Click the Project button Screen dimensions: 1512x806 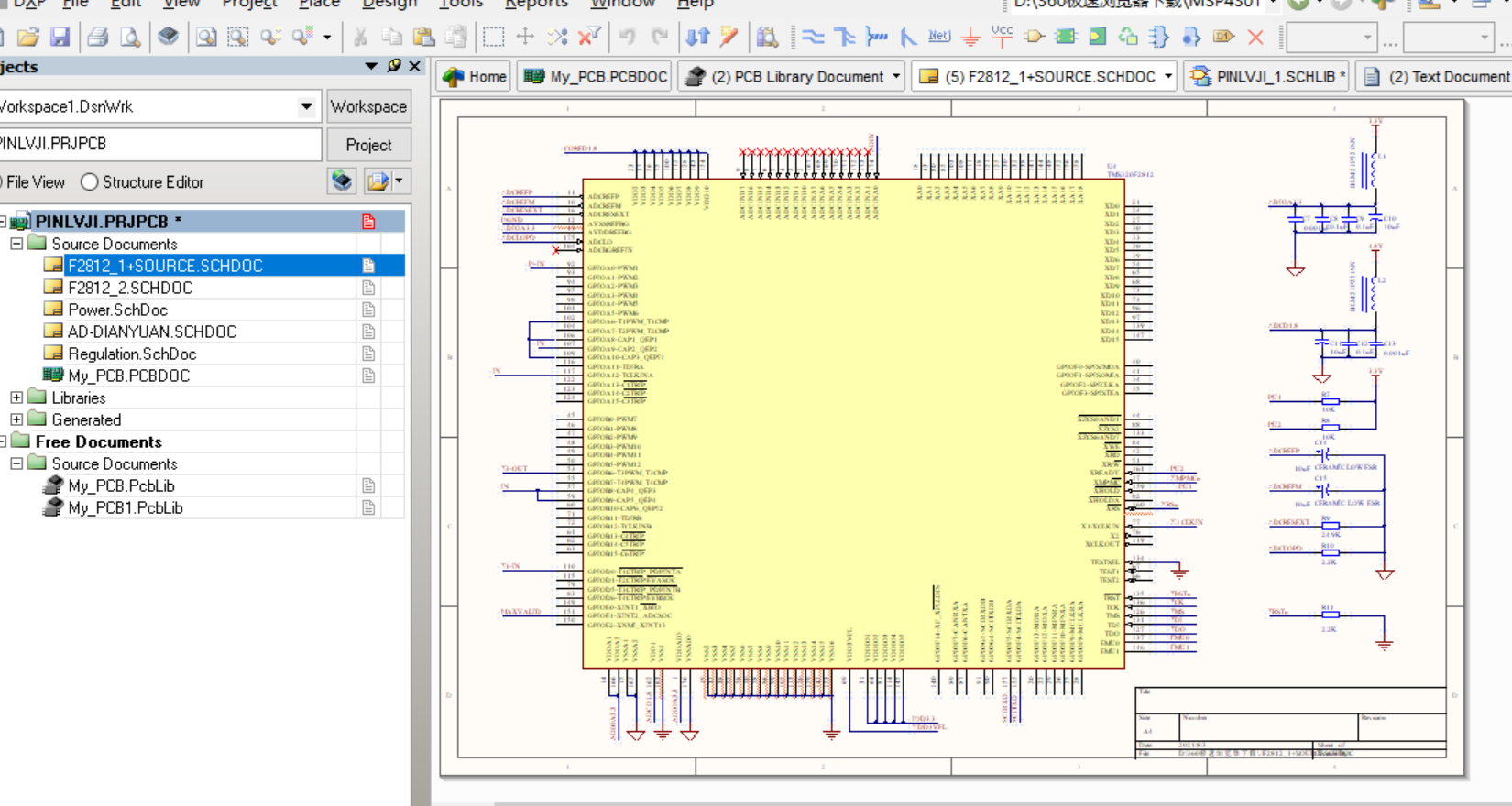coord(368,145)
